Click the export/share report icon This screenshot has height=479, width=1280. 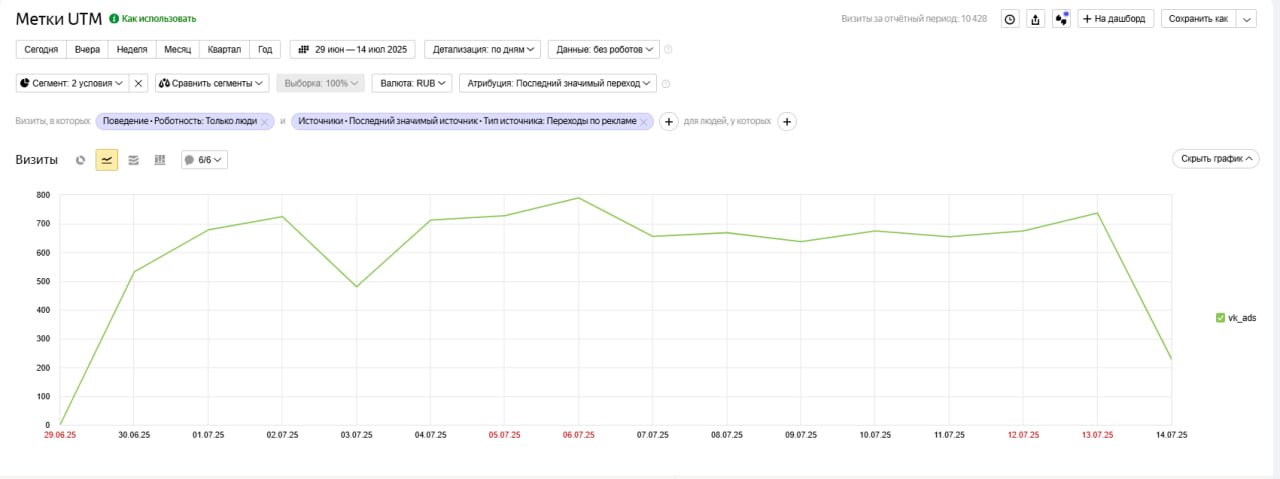pos(1036,19)
